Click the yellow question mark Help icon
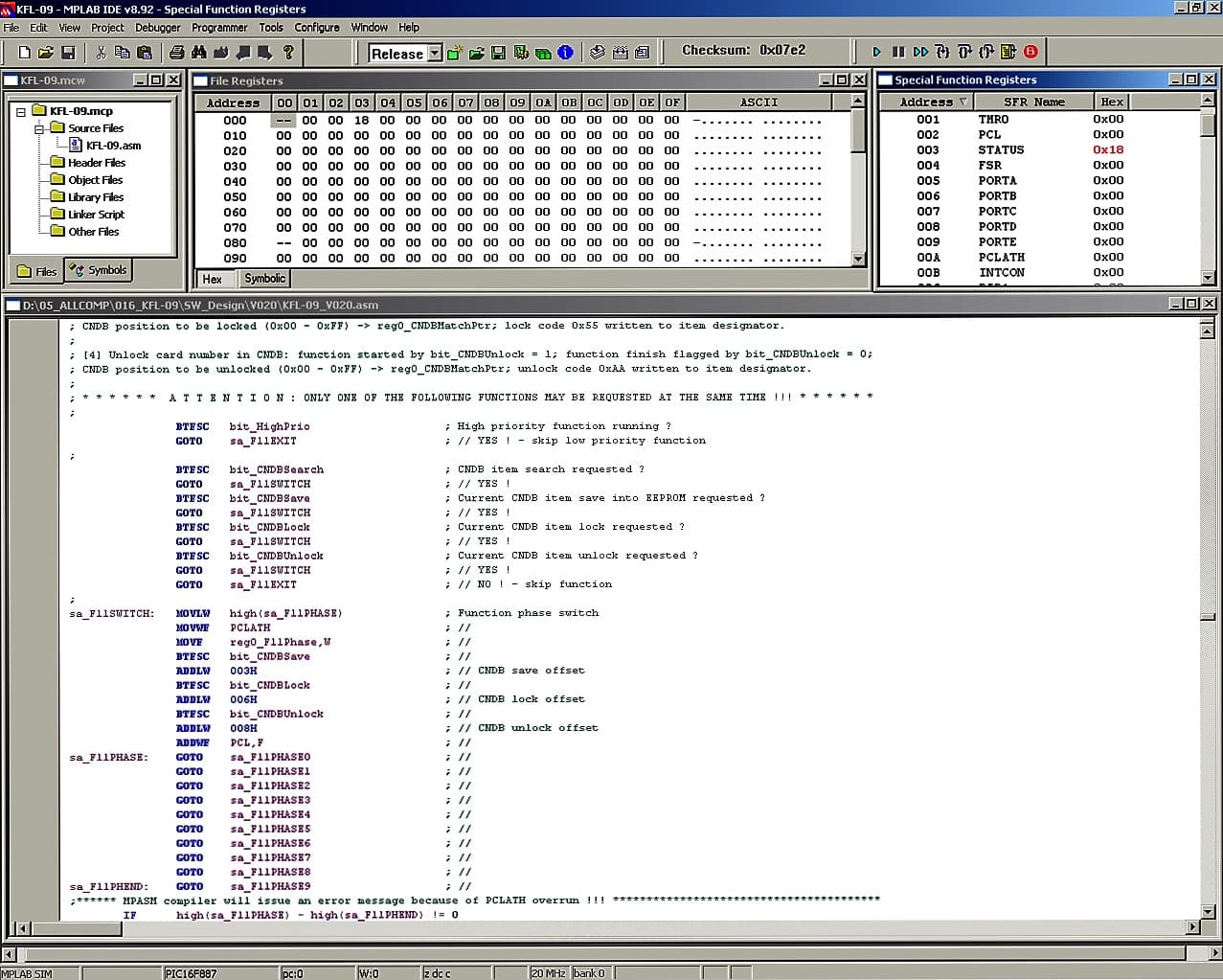 click(x=288, y=53)
